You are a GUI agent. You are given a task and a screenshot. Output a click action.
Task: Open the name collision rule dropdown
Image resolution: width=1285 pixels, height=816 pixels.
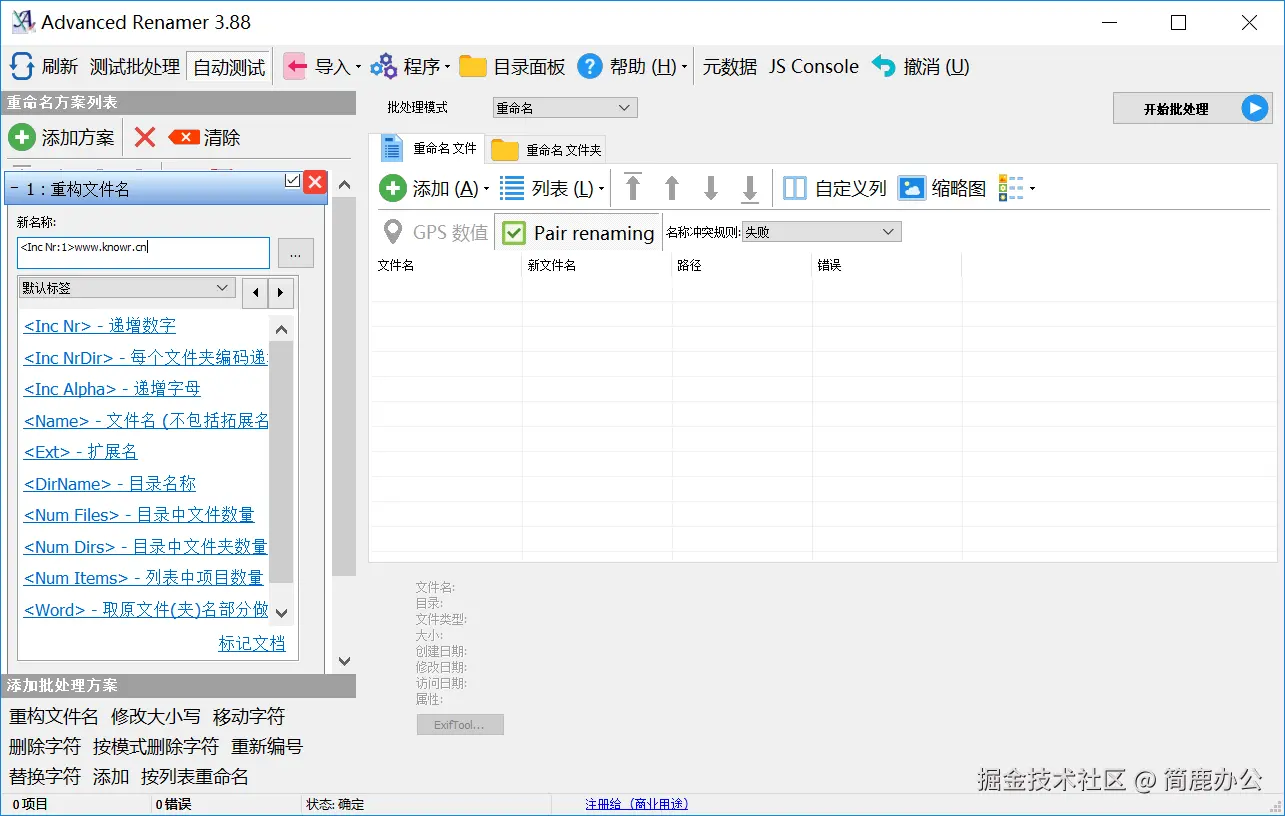[821, 232]
